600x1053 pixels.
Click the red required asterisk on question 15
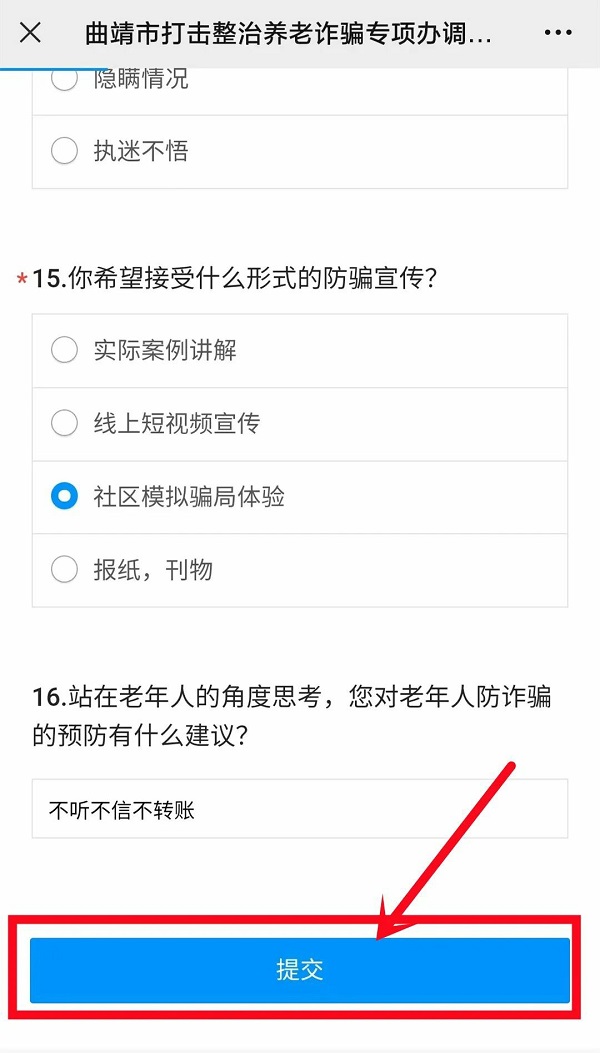pyautogui.click(x=22, y=282)
